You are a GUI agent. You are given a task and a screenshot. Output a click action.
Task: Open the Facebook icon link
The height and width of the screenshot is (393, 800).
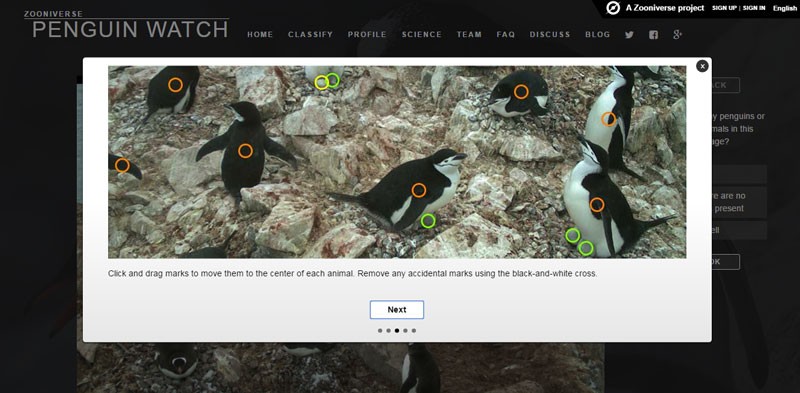654,35
